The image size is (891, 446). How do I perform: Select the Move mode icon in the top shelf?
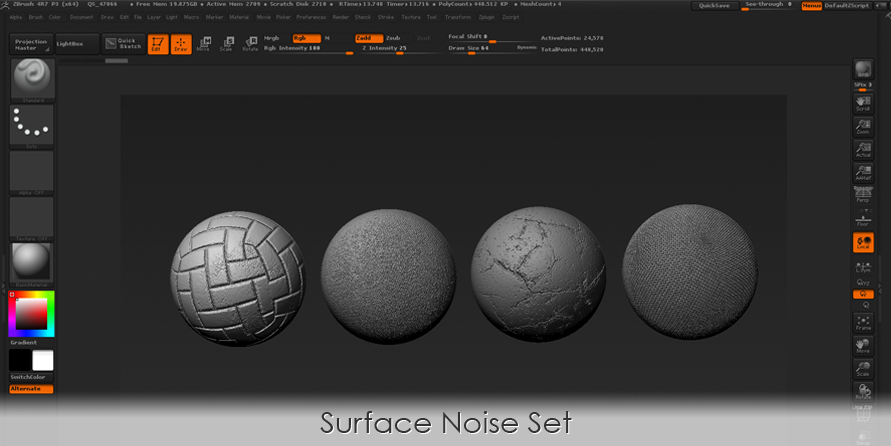pyautogui.click(x=203, y=44)
